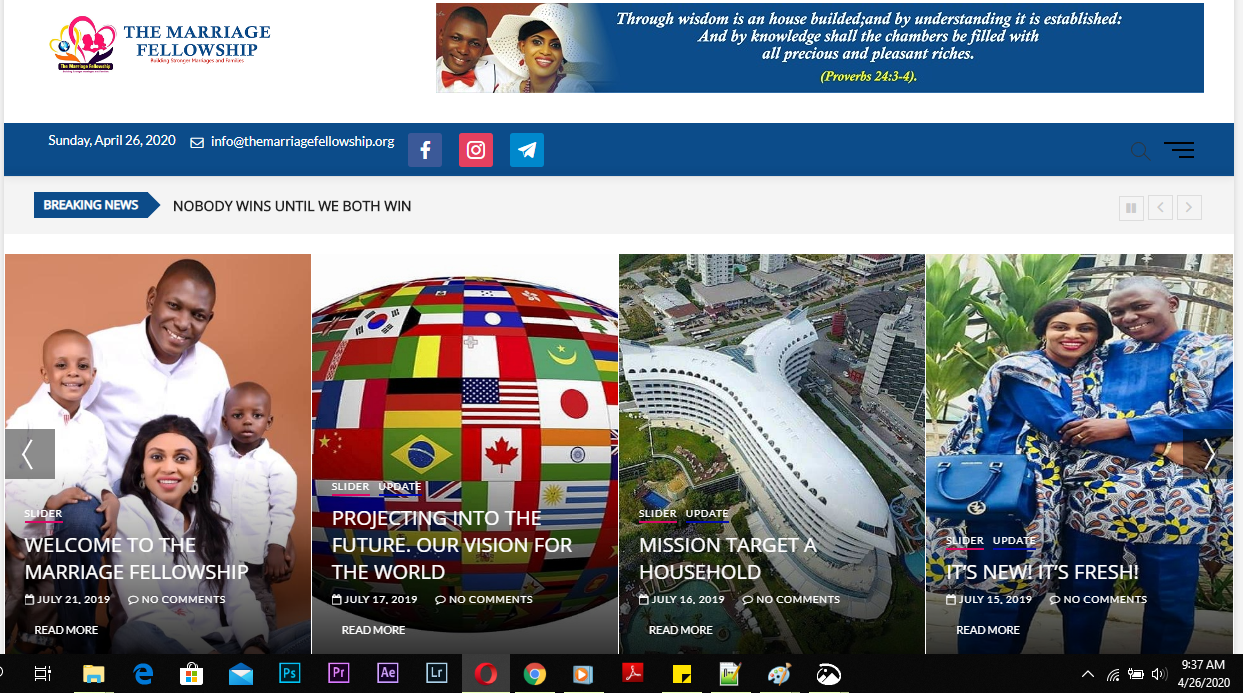Screen dimensions: 1243x693
Task: Launch Premiere Pro from the taskbar
Action: coord(339,674)
